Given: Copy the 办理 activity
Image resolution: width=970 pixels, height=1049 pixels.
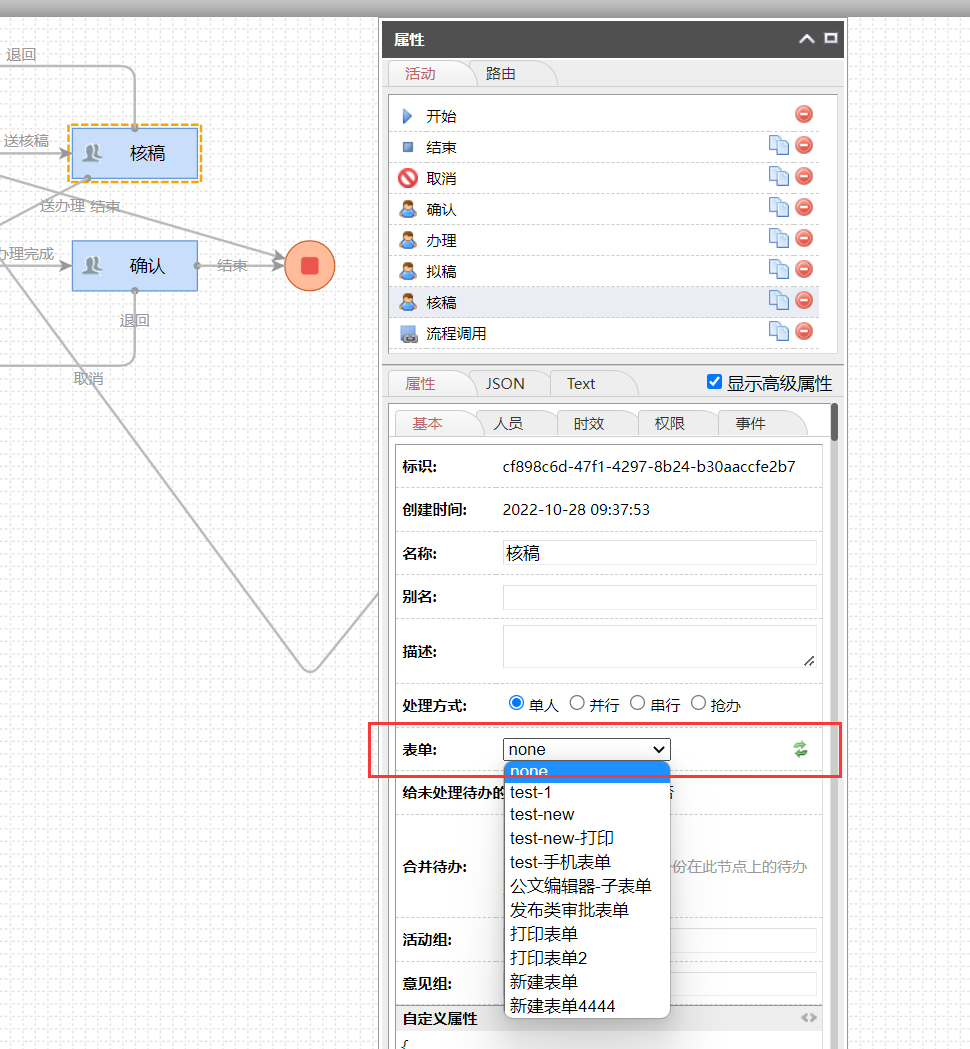Looking at the screenshot, I should coord(778,238).
